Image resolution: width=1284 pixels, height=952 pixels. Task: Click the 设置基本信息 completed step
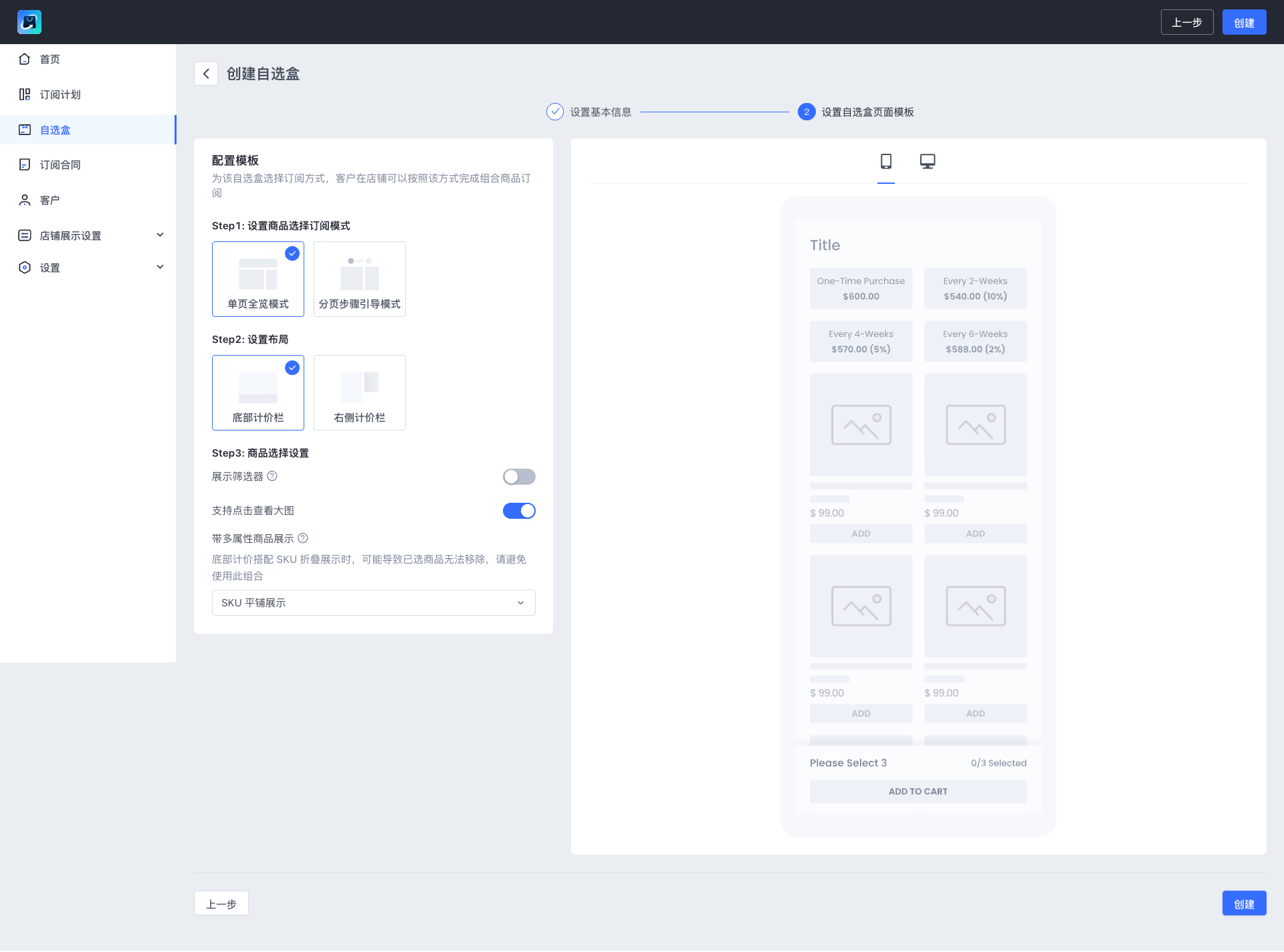point(589,112)
